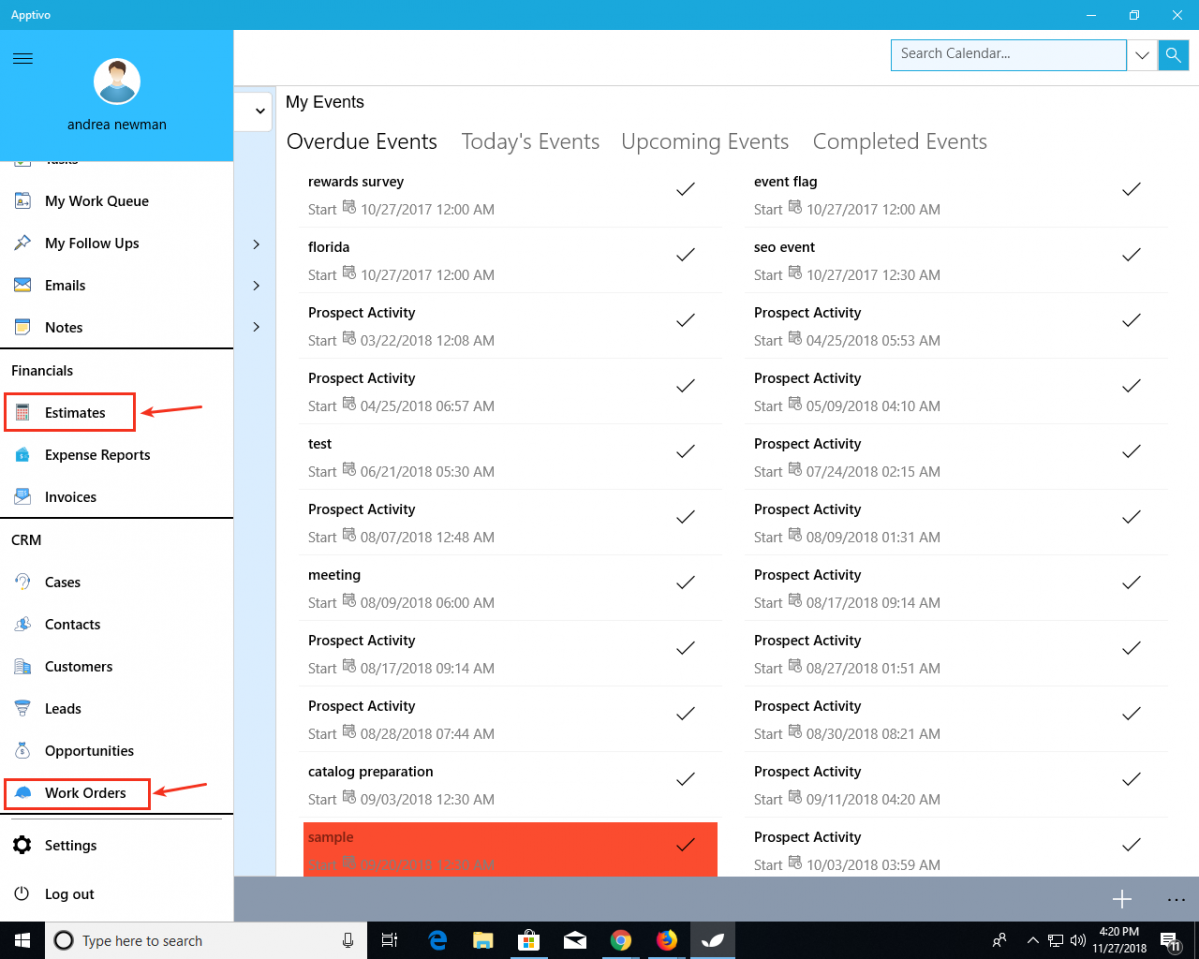Mark catalog preparation event as done

click(685, 779)
